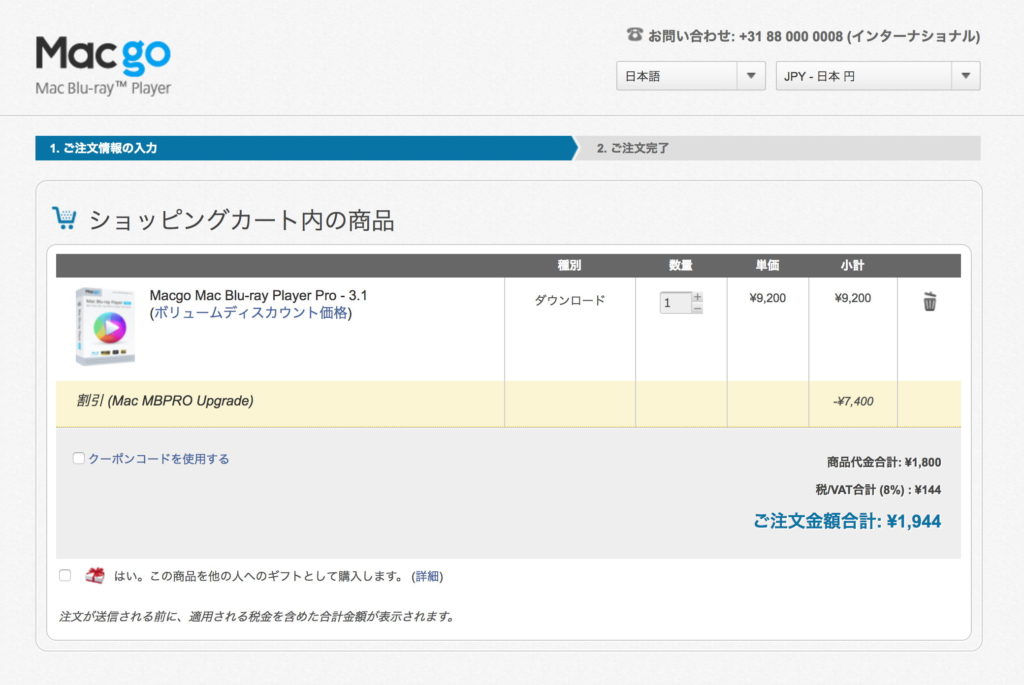This screenshot has width=1024, height=685.
Task: Decrease quantity with minus stepper
Action: (697, 308)
